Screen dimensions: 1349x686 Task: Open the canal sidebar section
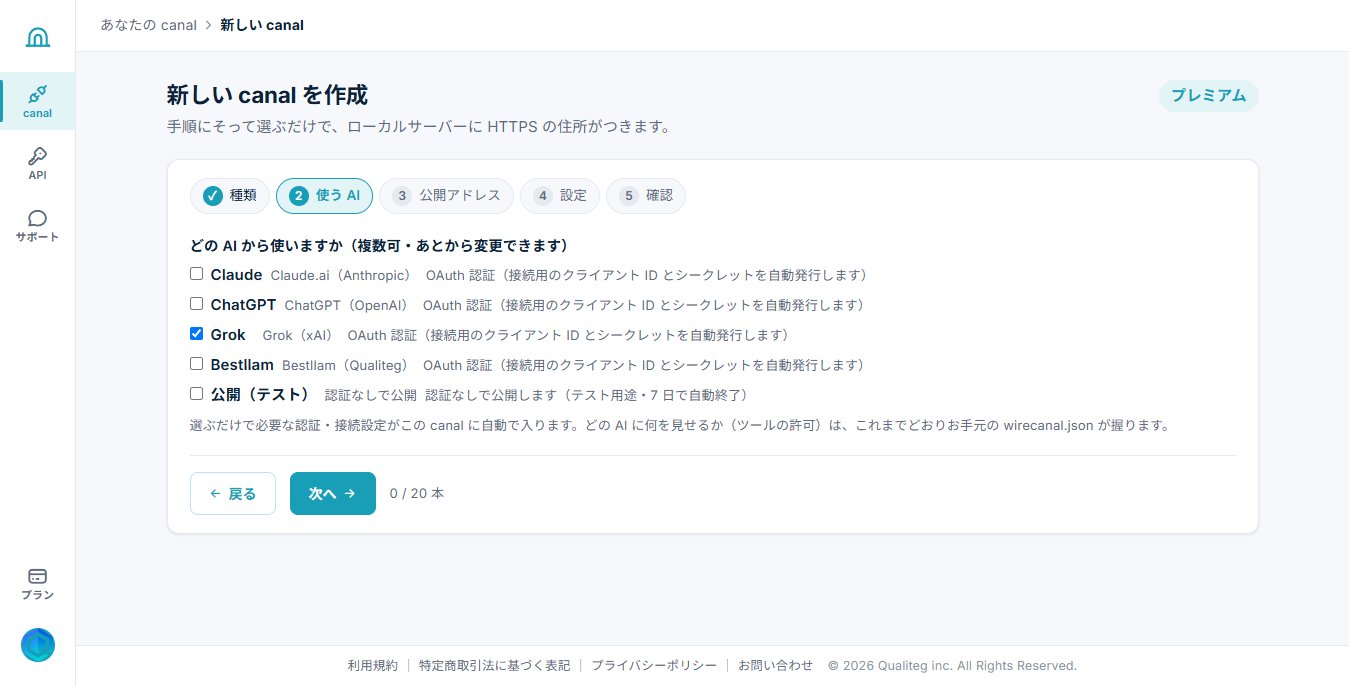(x=37, y=101)
